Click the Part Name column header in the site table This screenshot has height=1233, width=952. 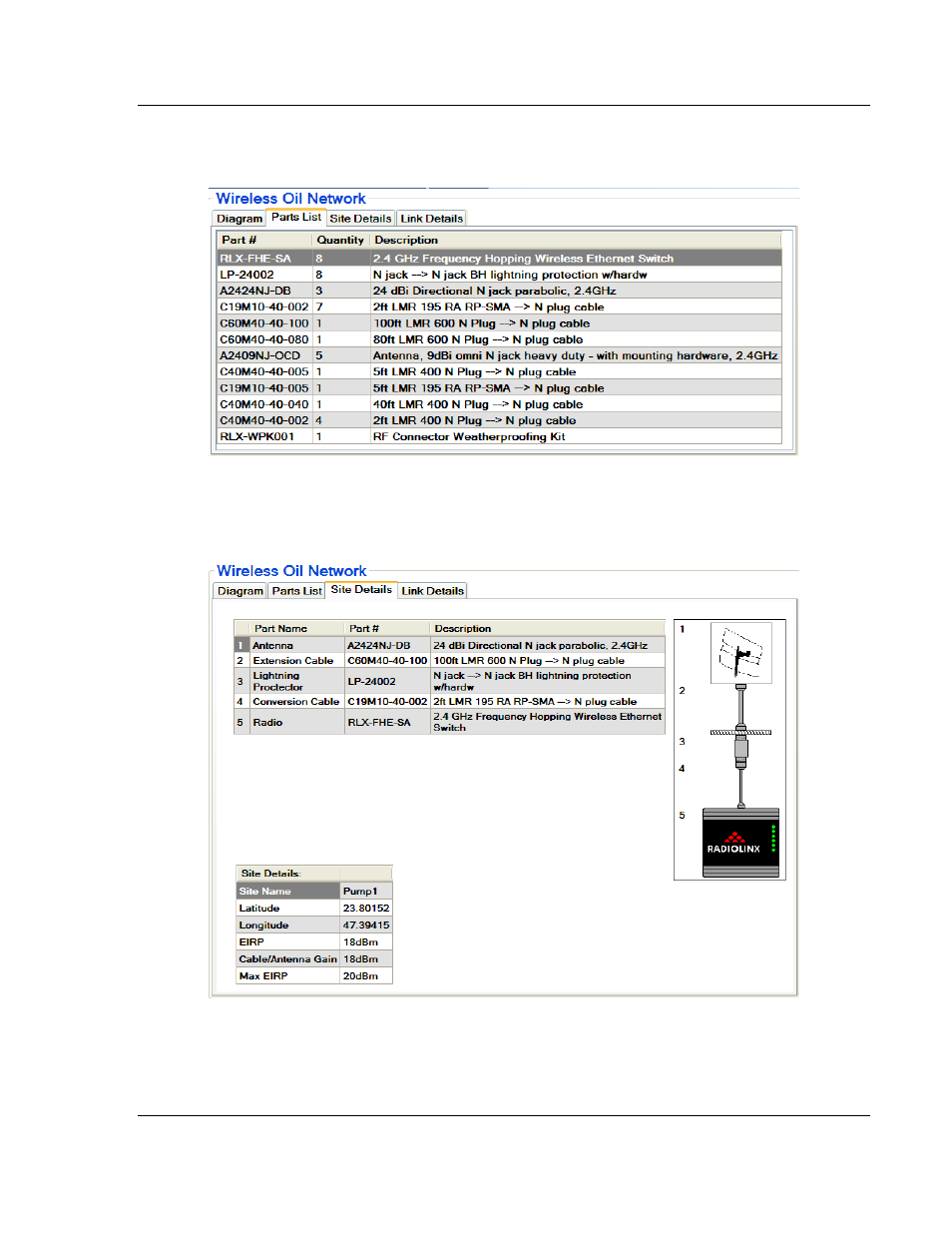[x=297, y=629]
